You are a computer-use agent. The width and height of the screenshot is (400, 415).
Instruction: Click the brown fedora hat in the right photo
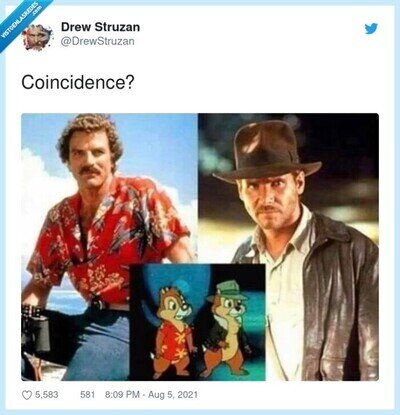pos(267,152)
